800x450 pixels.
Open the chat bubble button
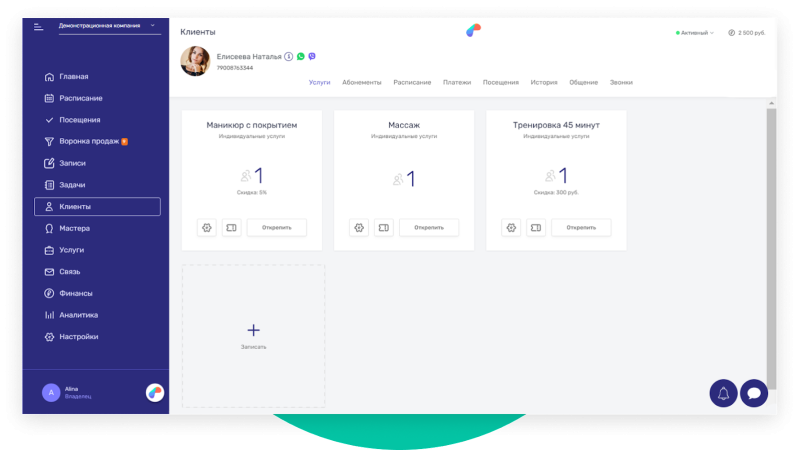coord(753,393)
